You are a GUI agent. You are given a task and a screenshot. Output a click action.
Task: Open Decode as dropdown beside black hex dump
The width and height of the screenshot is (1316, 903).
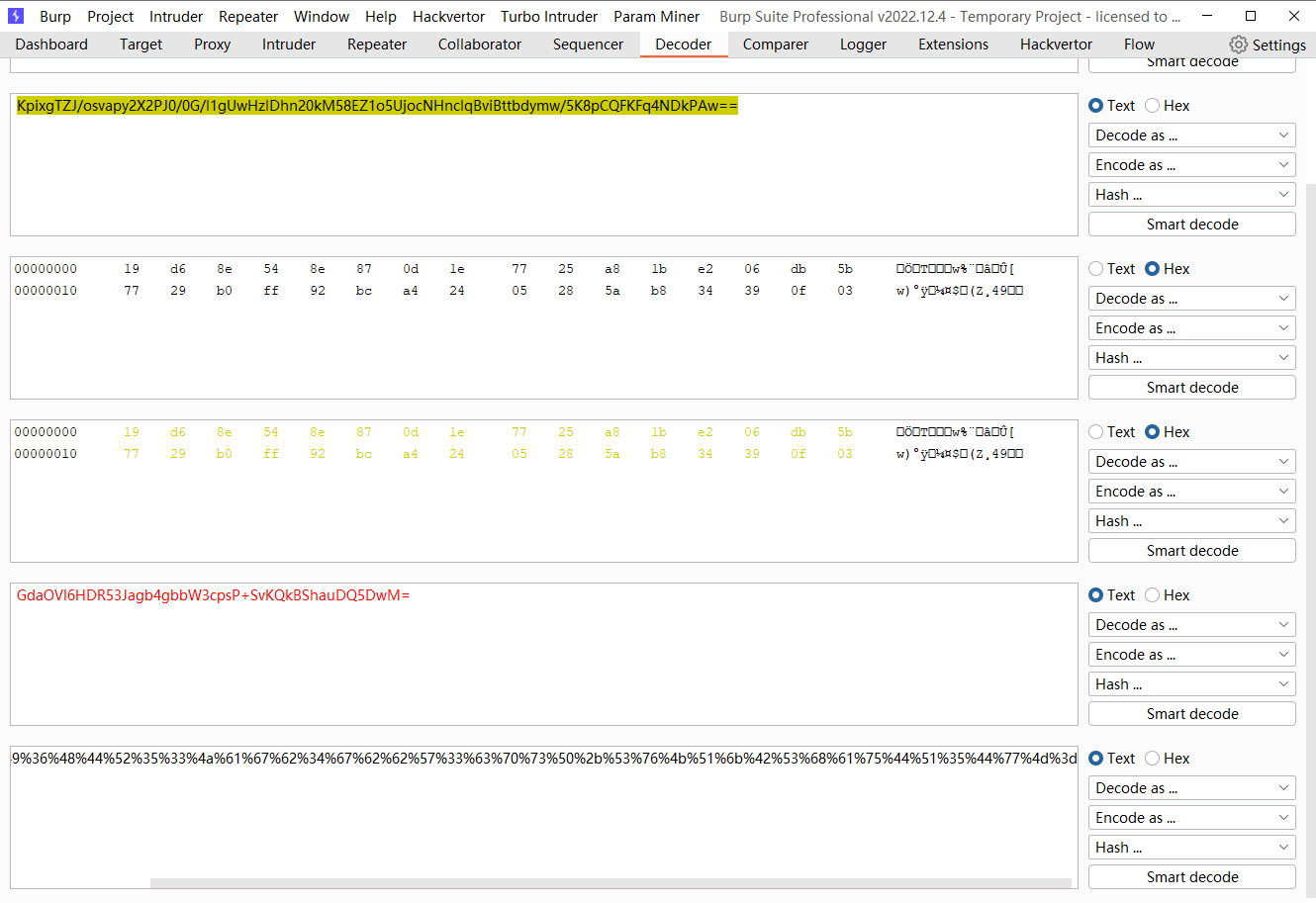click(x=1192, y=299)
